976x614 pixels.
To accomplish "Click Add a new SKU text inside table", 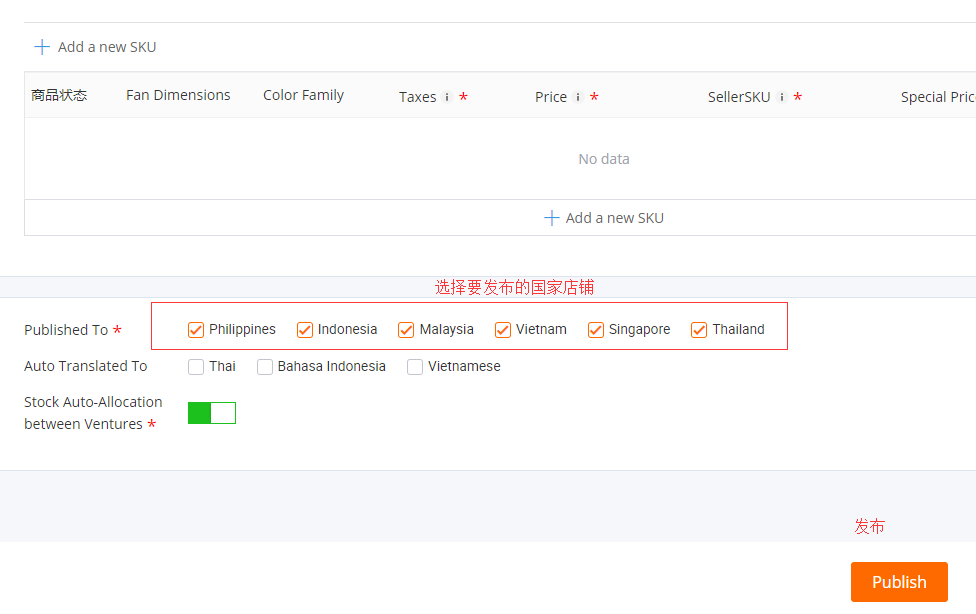I will 614,218.
